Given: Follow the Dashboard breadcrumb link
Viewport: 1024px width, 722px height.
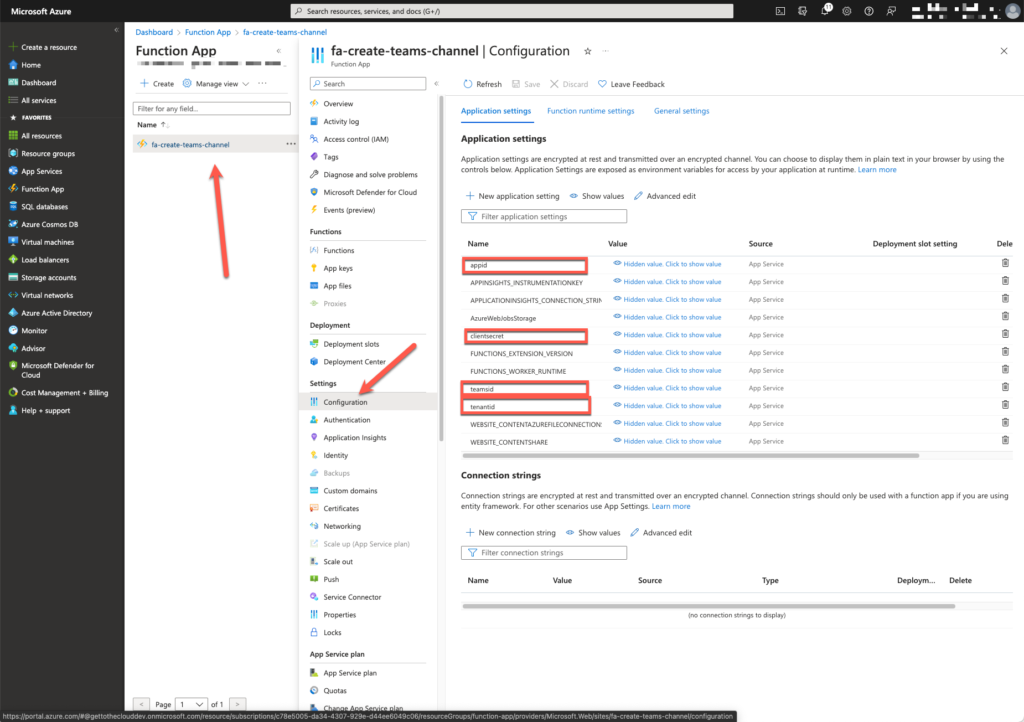Looking at the screenshot, I should [x=154, y=32].
